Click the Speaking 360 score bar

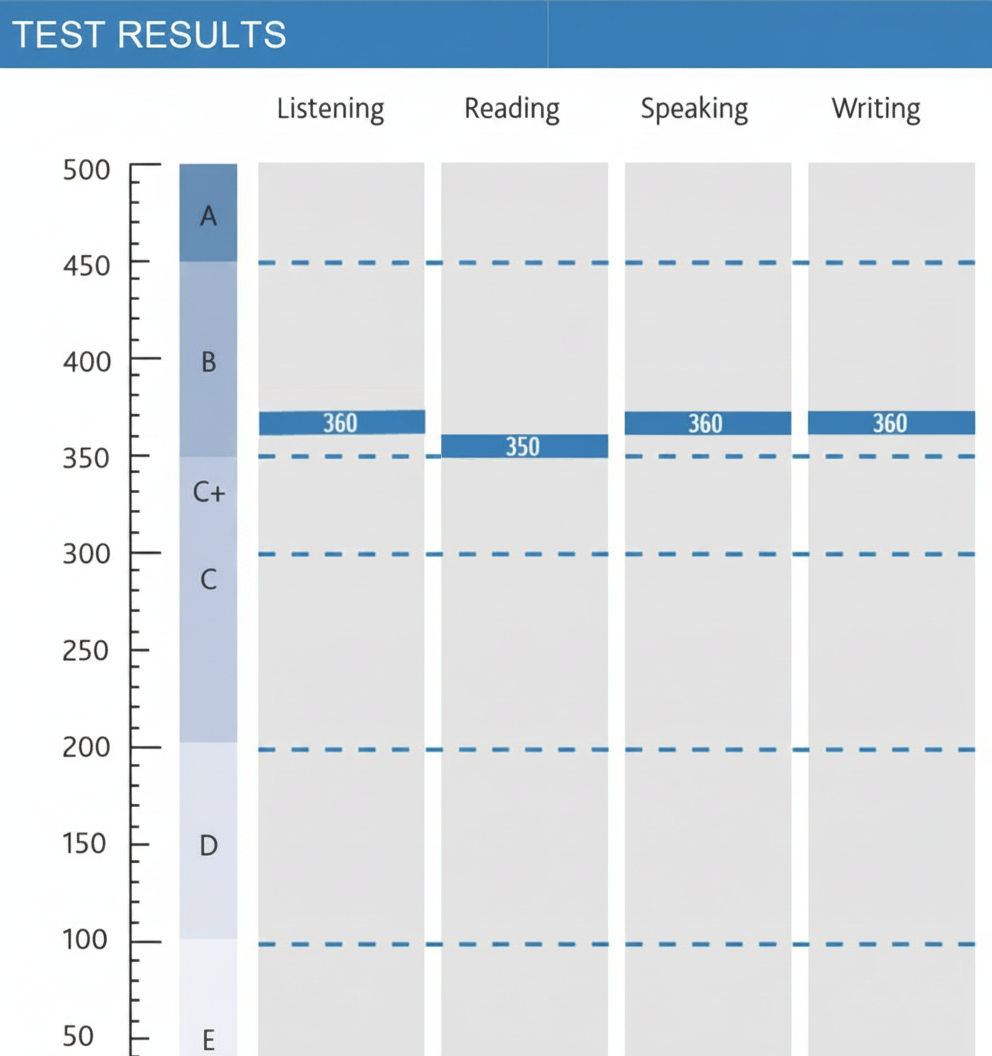point(707,423)
